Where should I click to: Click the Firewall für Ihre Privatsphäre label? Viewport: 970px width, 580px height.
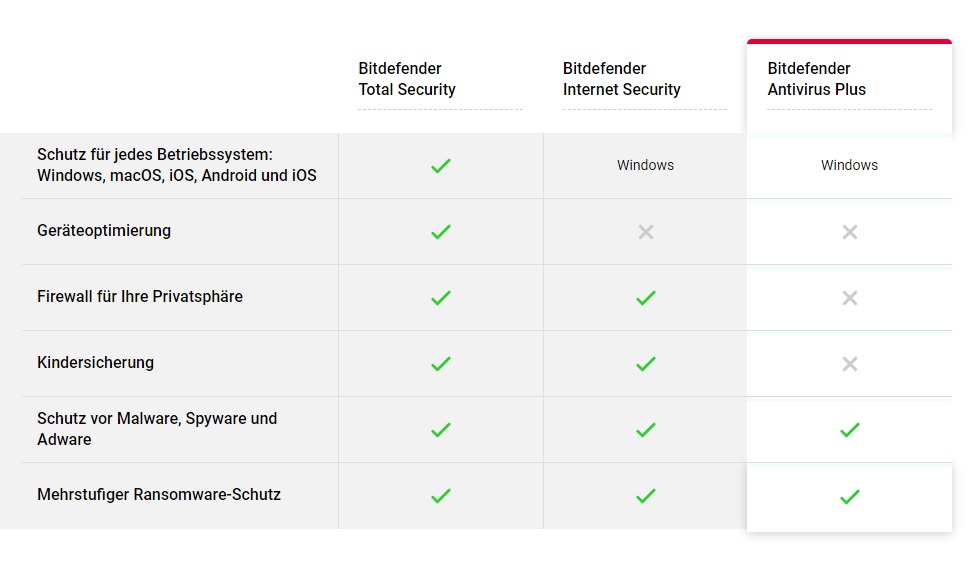[140, 297]
